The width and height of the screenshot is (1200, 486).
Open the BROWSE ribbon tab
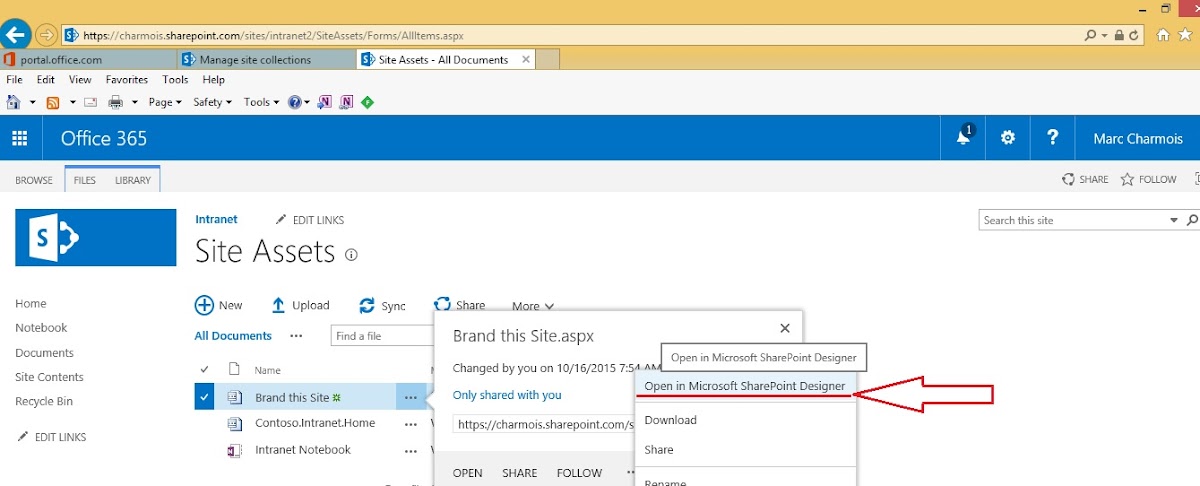(x=34, y=180)
